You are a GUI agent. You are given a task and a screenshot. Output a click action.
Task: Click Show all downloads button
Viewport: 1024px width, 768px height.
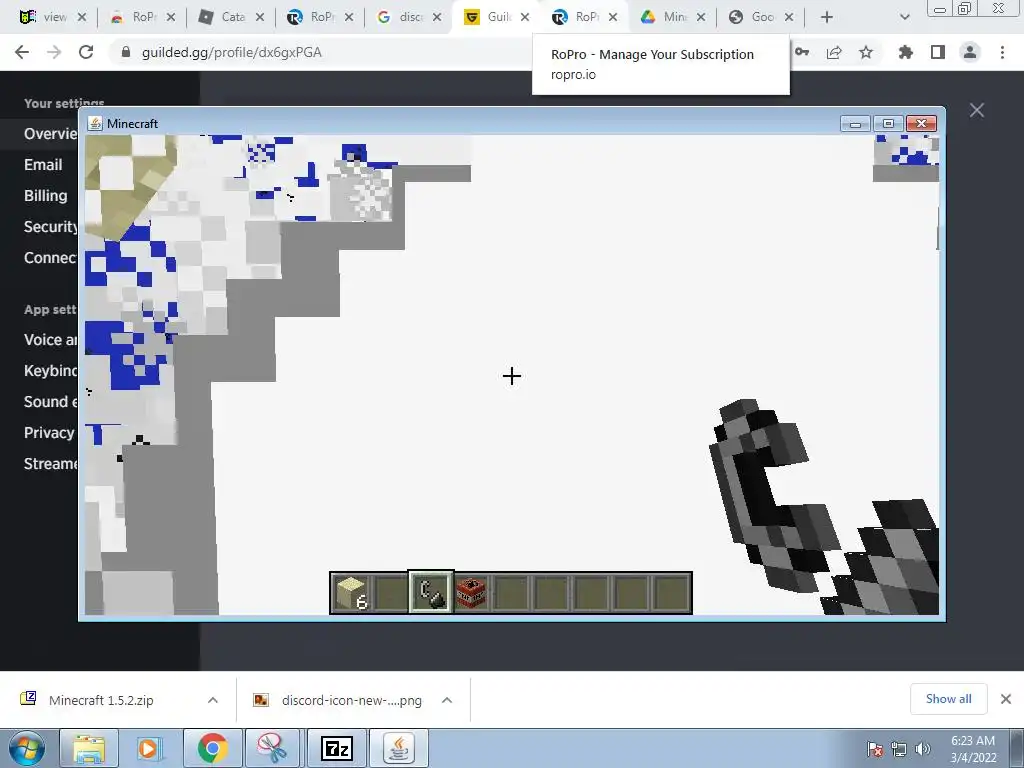point(948,699)
